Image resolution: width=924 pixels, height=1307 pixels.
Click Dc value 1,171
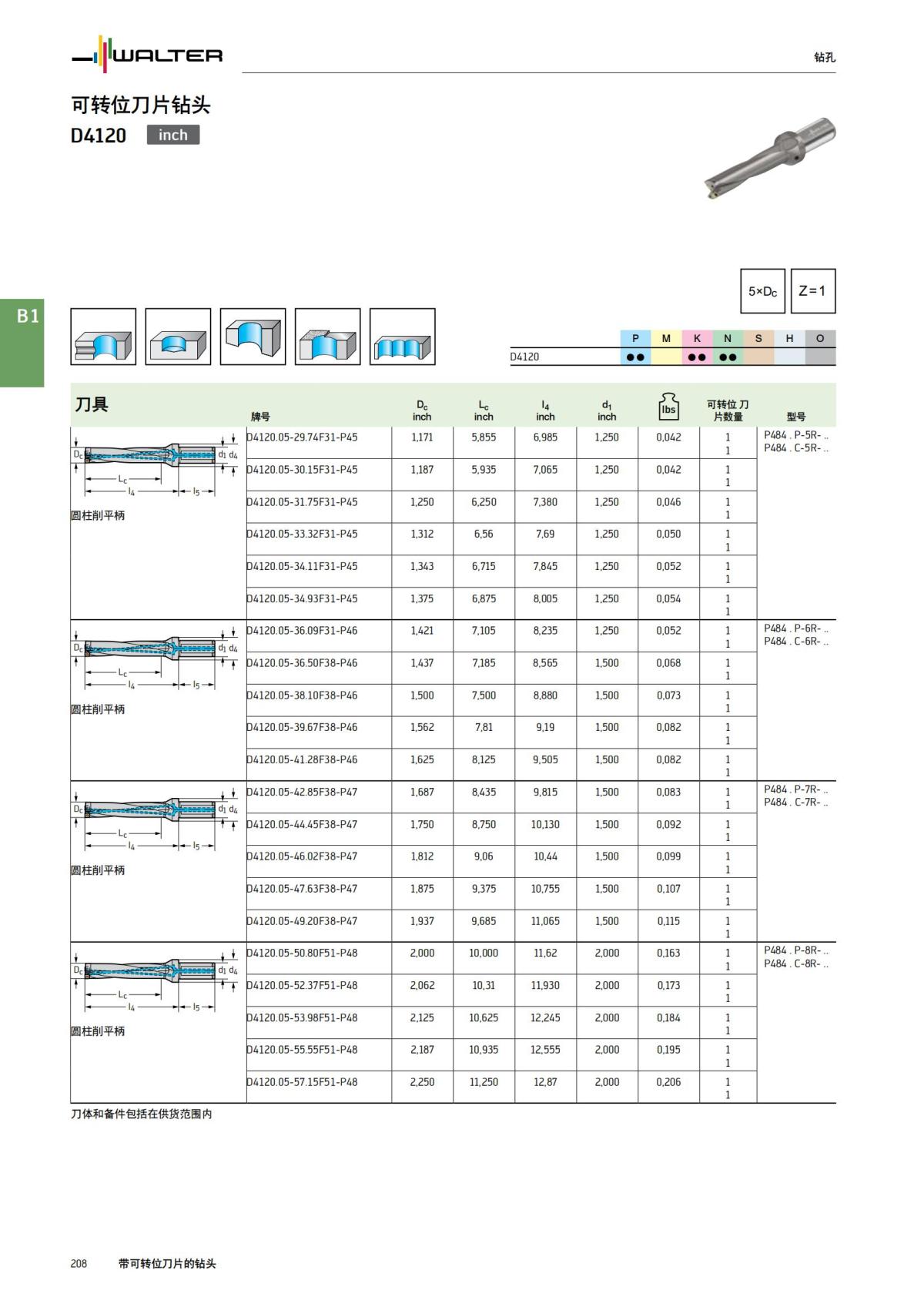pos(422,437)
